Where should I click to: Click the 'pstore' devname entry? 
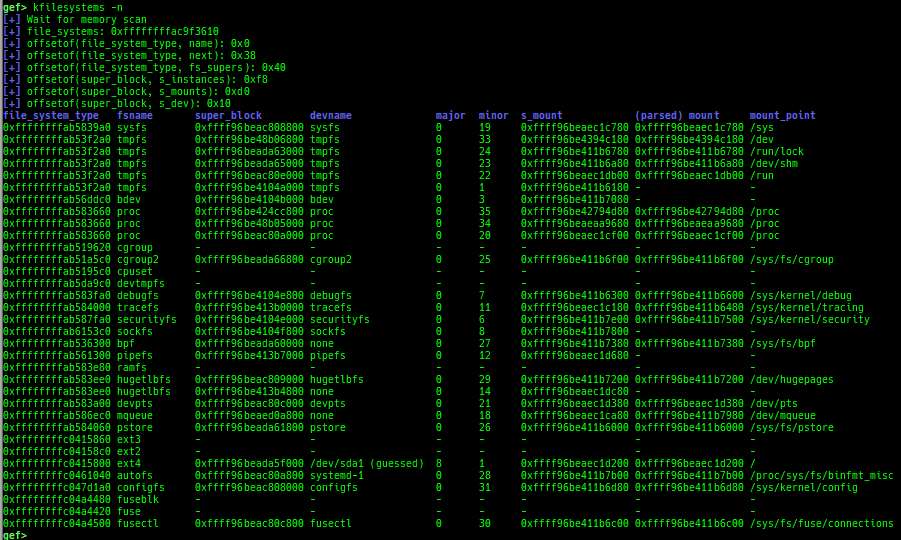pos(328,427)
